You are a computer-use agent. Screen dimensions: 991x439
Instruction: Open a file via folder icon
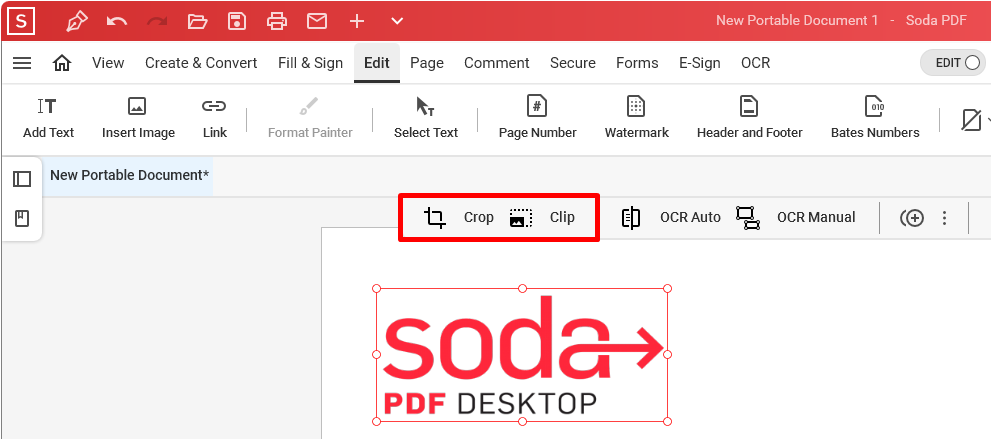[x=197, y=21]
